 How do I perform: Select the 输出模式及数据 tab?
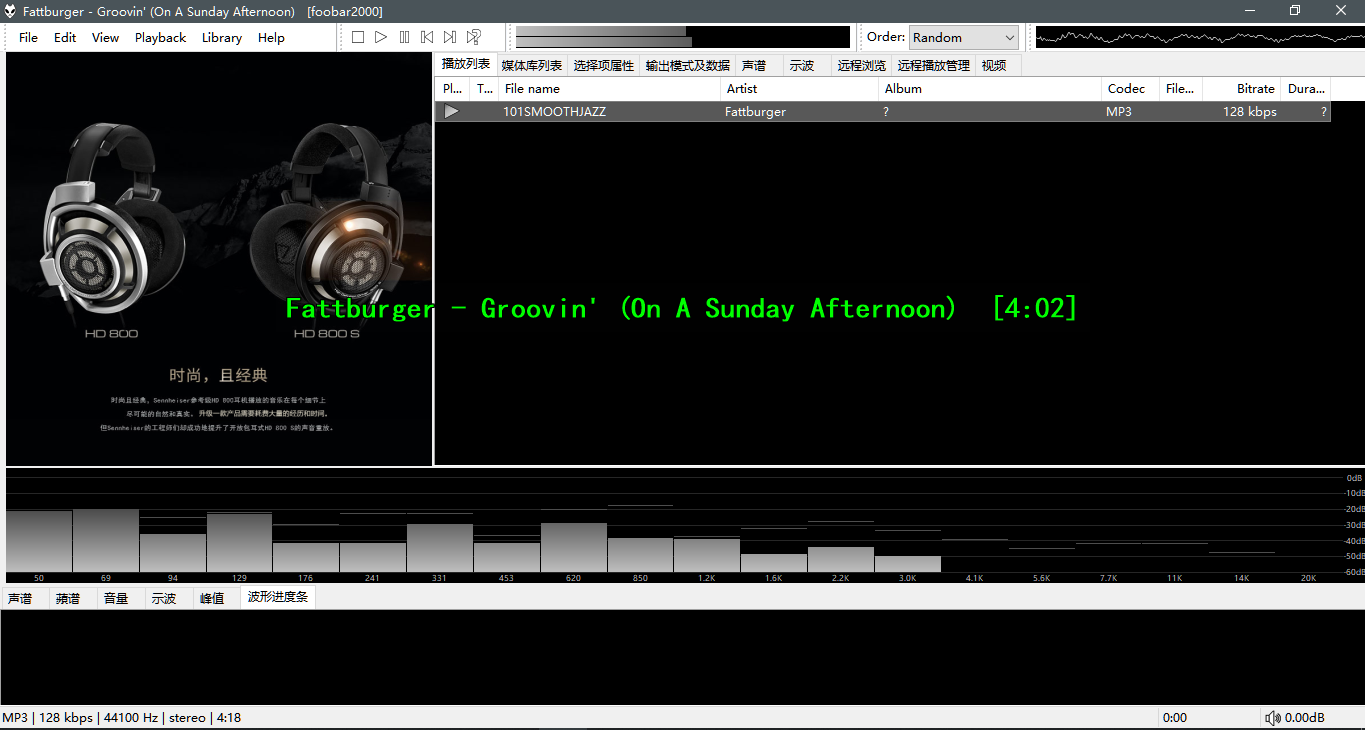click(687, 66)
